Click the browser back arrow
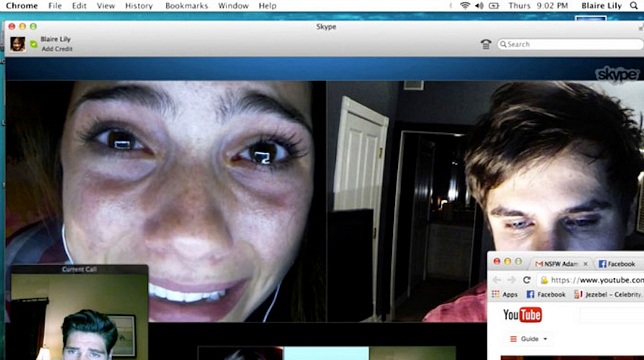Screen dimensions: 644x360 (497, 280)
